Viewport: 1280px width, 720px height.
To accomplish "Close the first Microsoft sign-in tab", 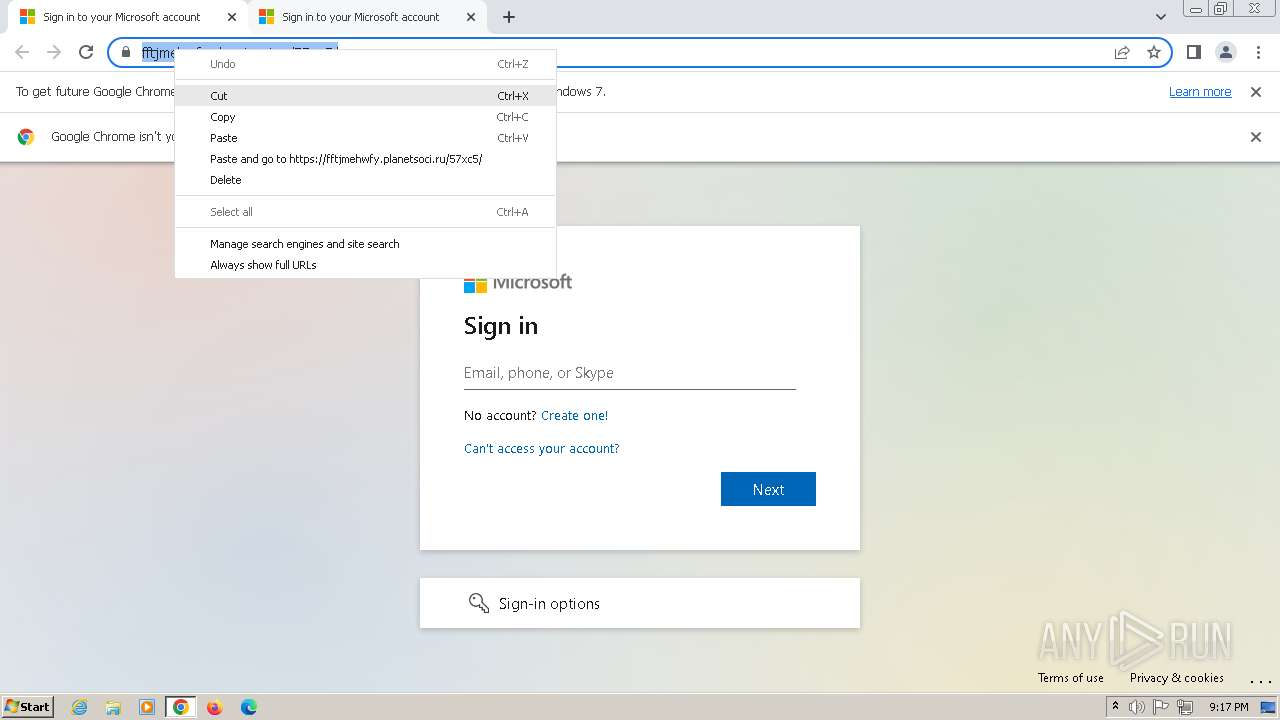I will pos(232,17).
